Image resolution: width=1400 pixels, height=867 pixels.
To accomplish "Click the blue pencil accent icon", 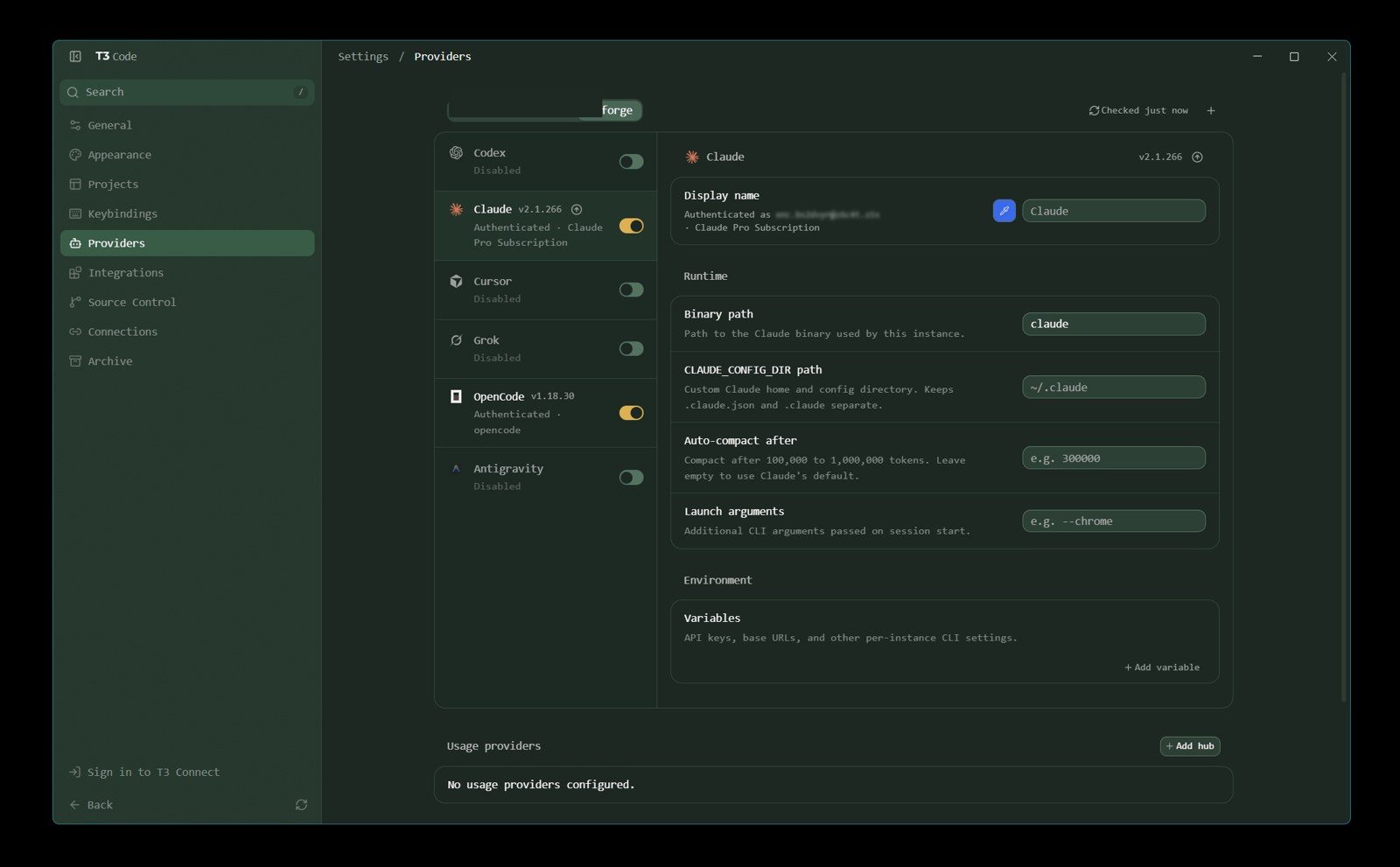I will click(1004, 211).
